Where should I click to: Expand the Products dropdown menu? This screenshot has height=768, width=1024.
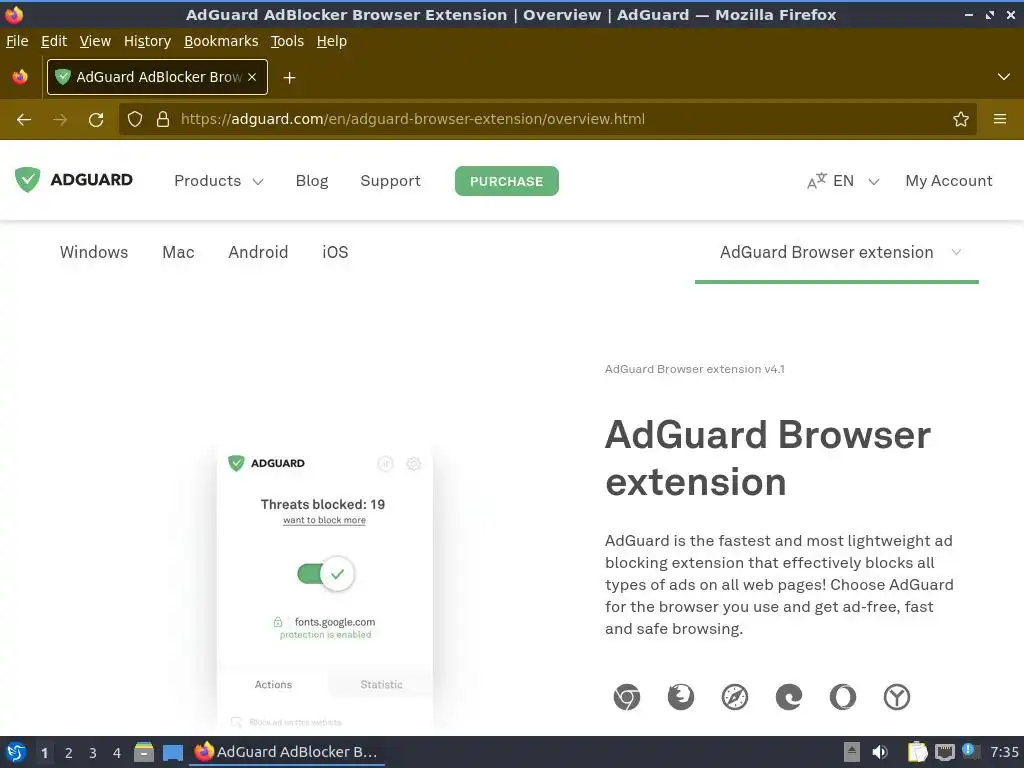[219, 181]
